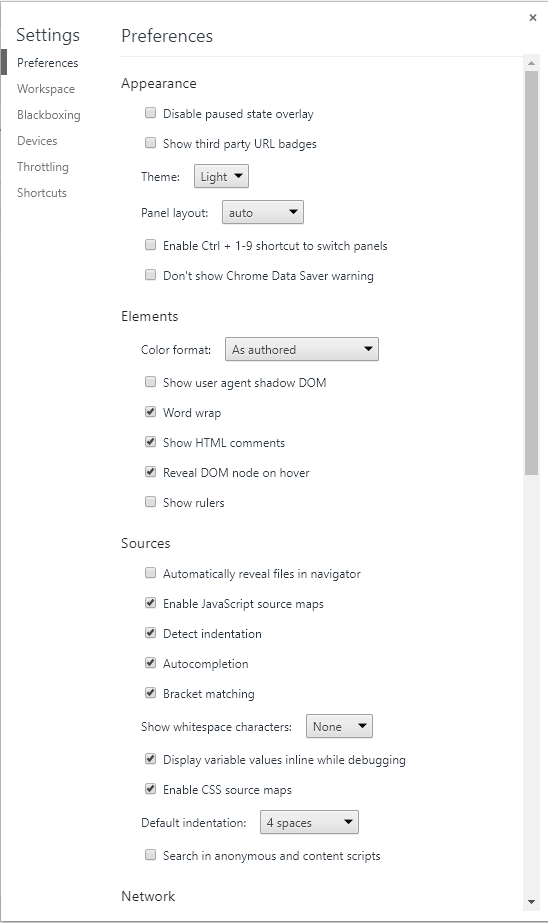Toggle Show rulers checkbox

point(151,502)
